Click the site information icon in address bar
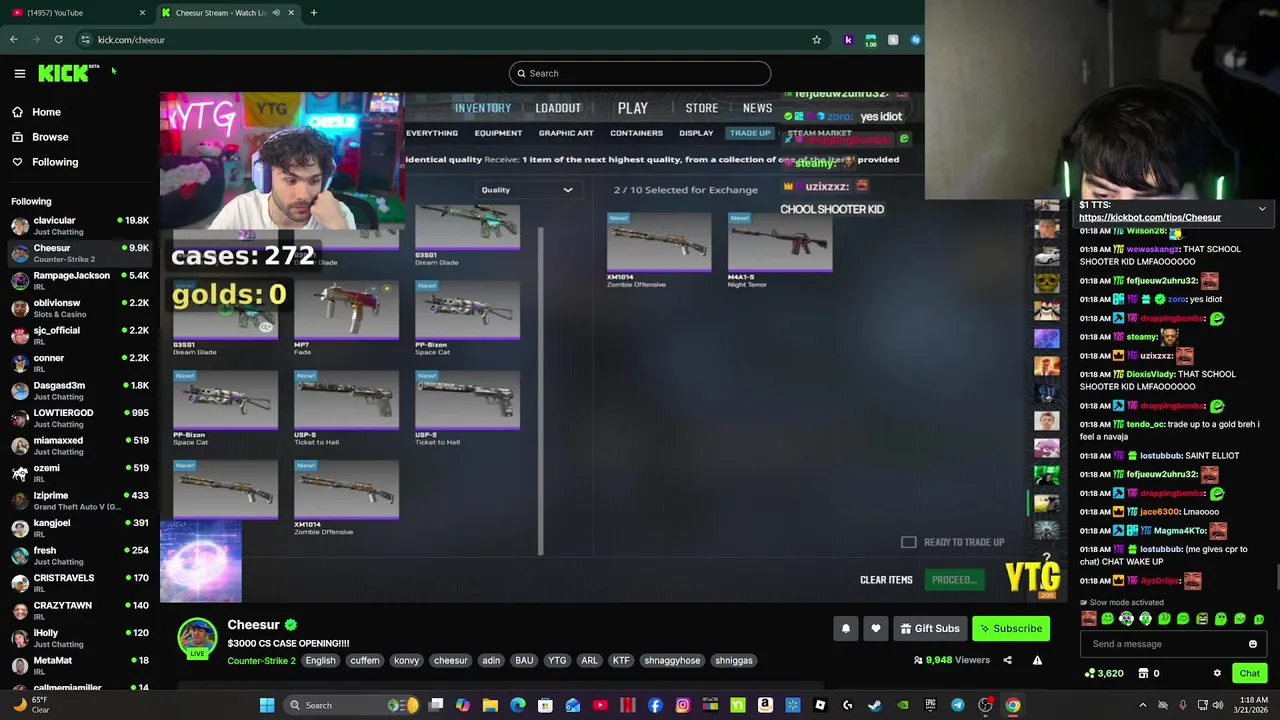 pos(85,40)
